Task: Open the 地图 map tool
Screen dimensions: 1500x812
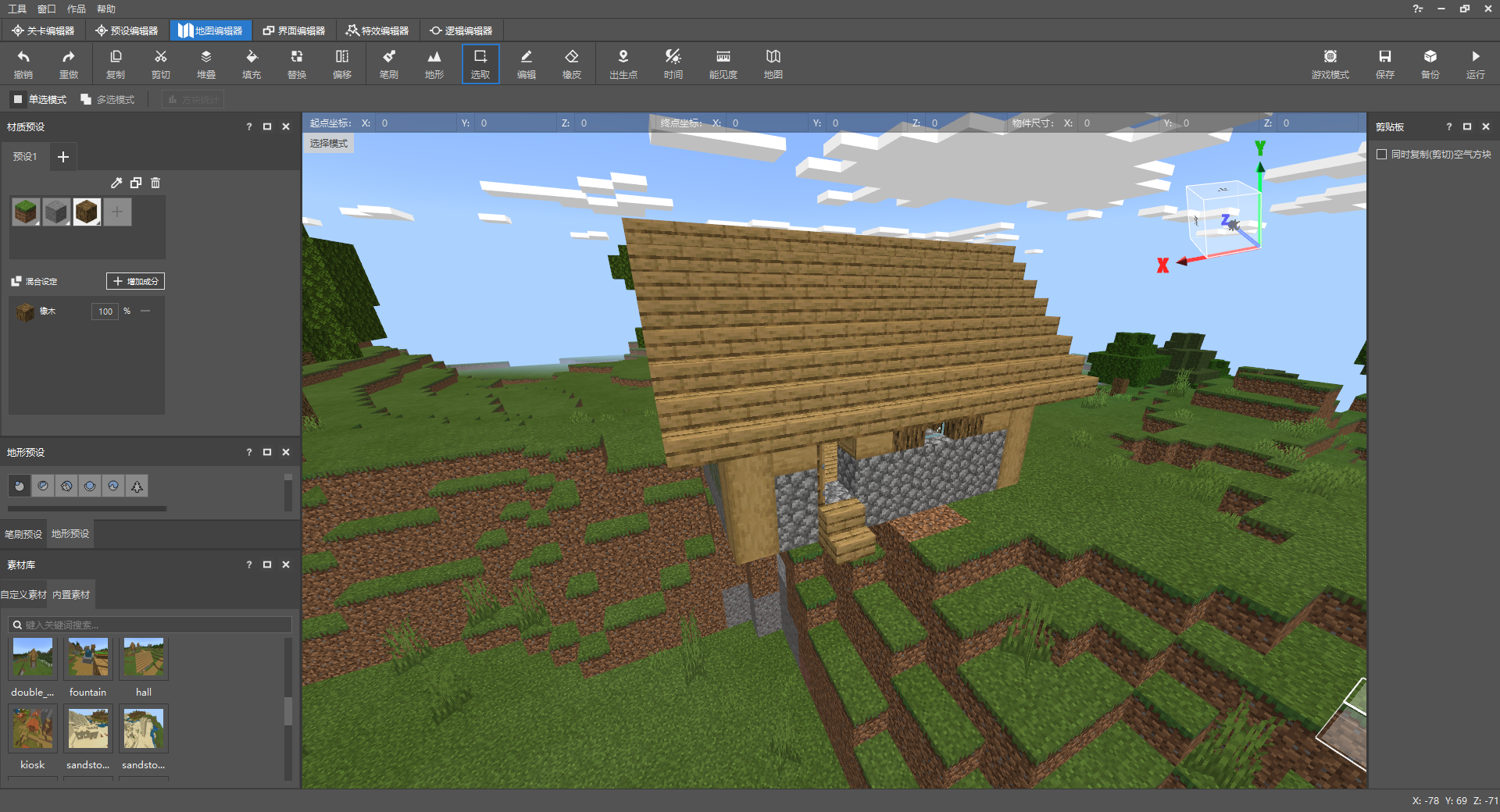Action: pyautogui.click(x=773, y=64)
